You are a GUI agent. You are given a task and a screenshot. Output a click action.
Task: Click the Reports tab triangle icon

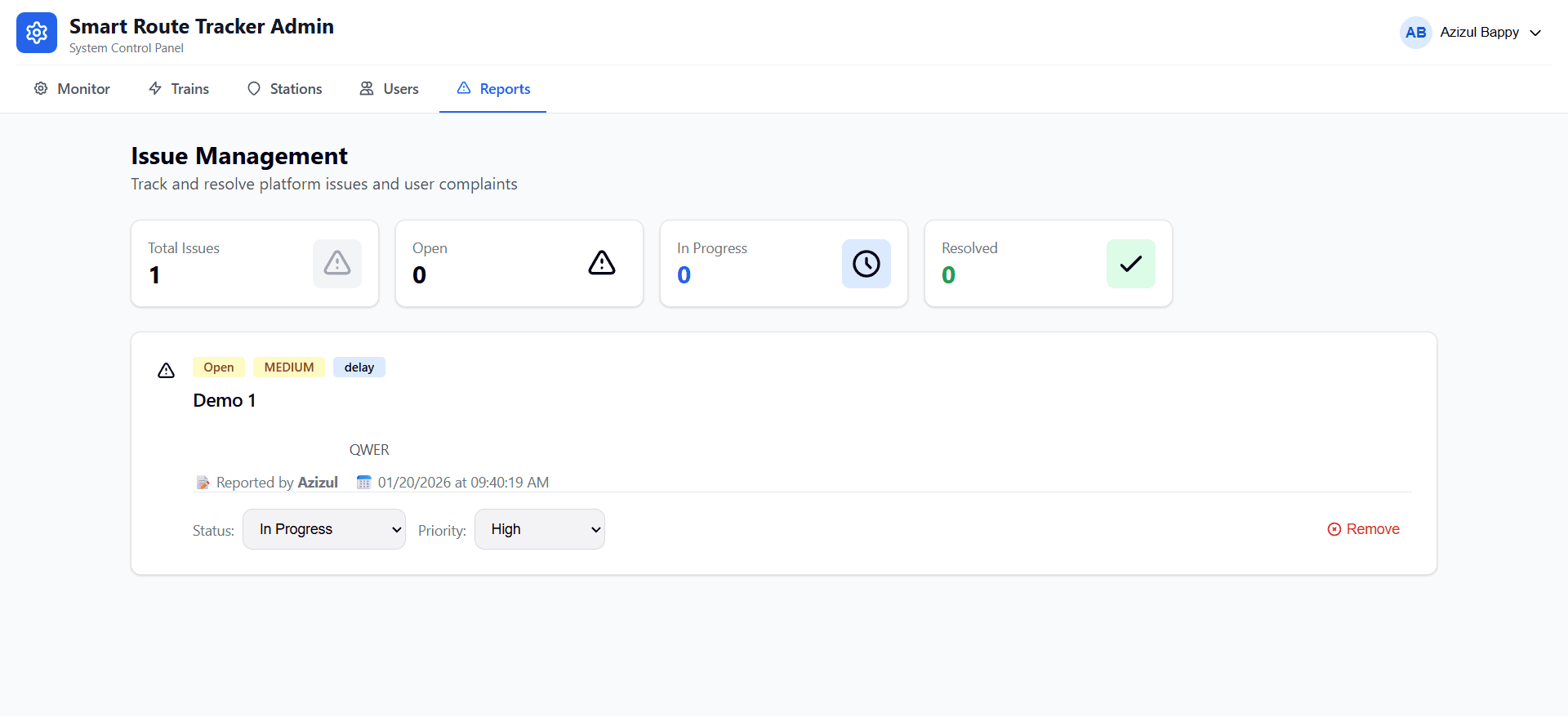(x=464, y=87)
